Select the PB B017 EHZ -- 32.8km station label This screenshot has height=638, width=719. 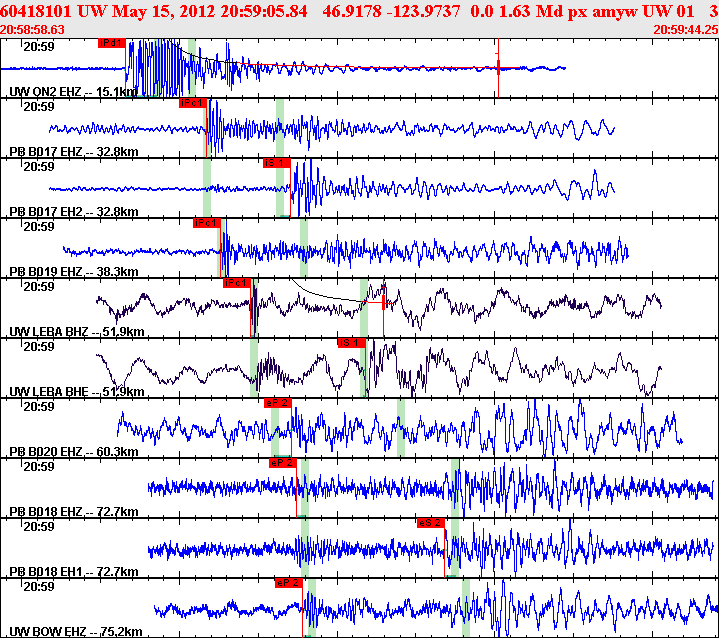pyautogui.click(x=74, y=152)
